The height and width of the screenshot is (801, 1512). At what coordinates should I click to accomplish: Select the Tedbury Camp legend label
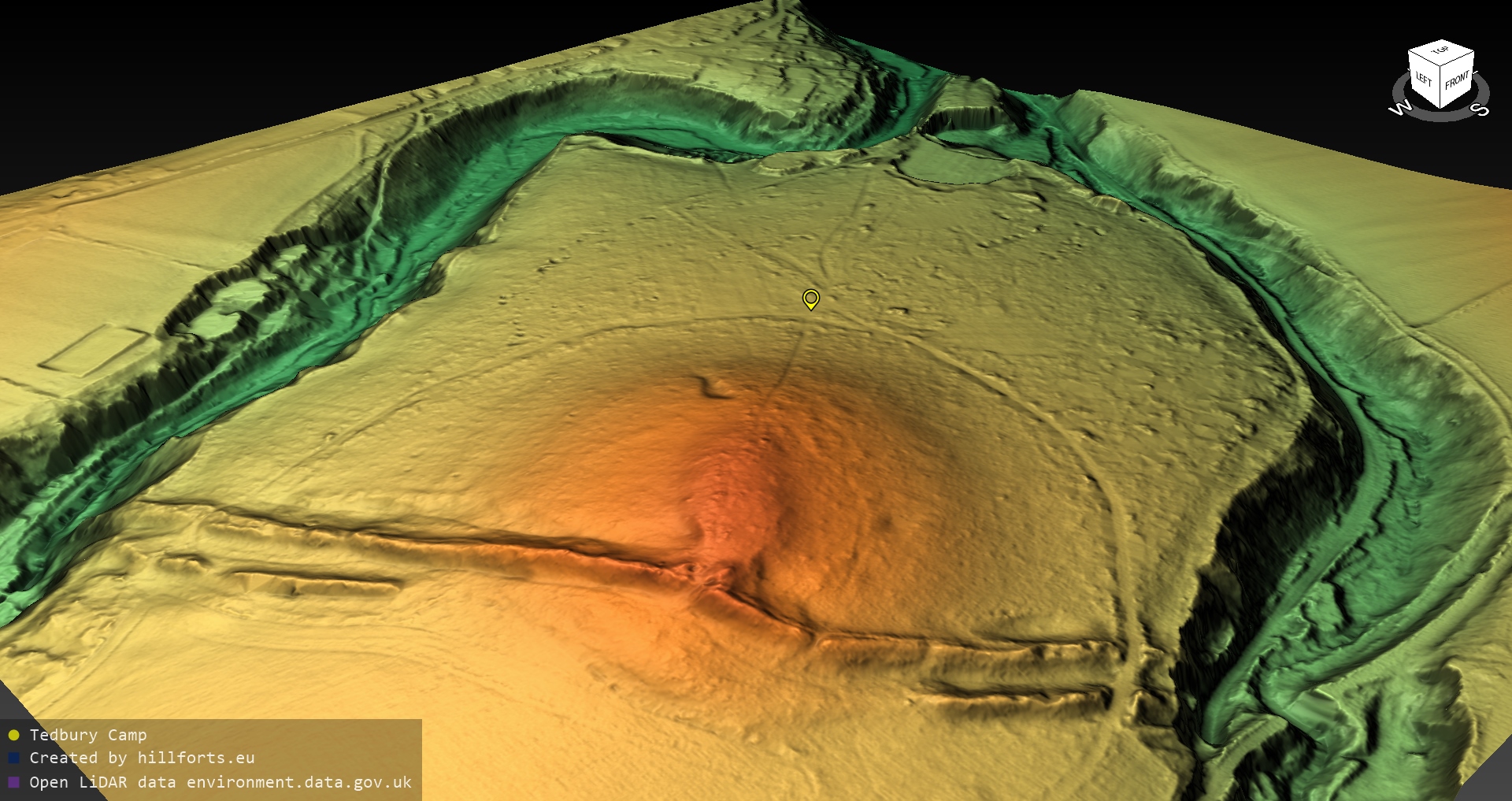(x=88, y=736)
